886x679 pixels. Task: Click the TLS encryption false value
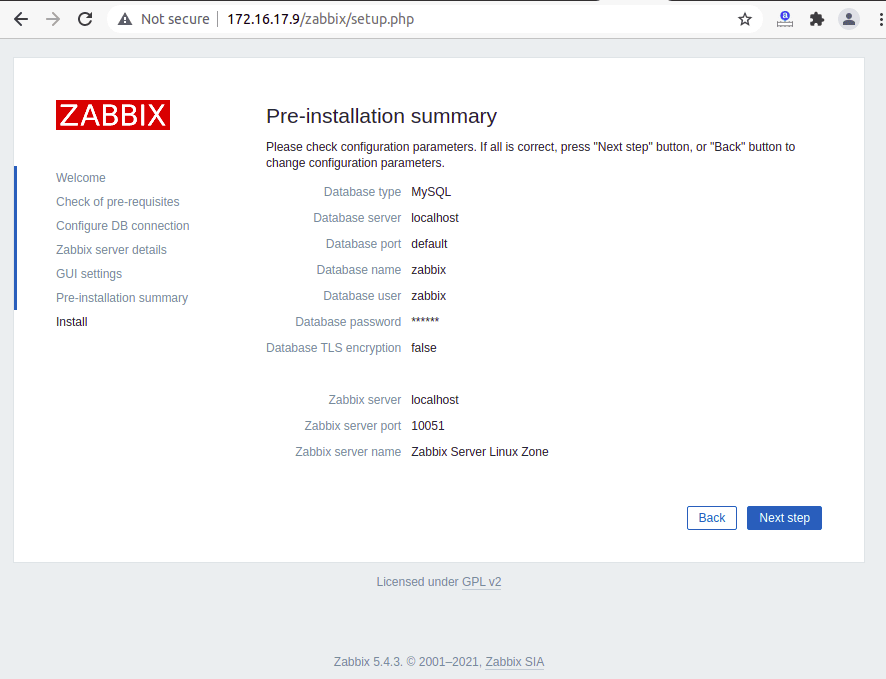(x=424, y=348)
